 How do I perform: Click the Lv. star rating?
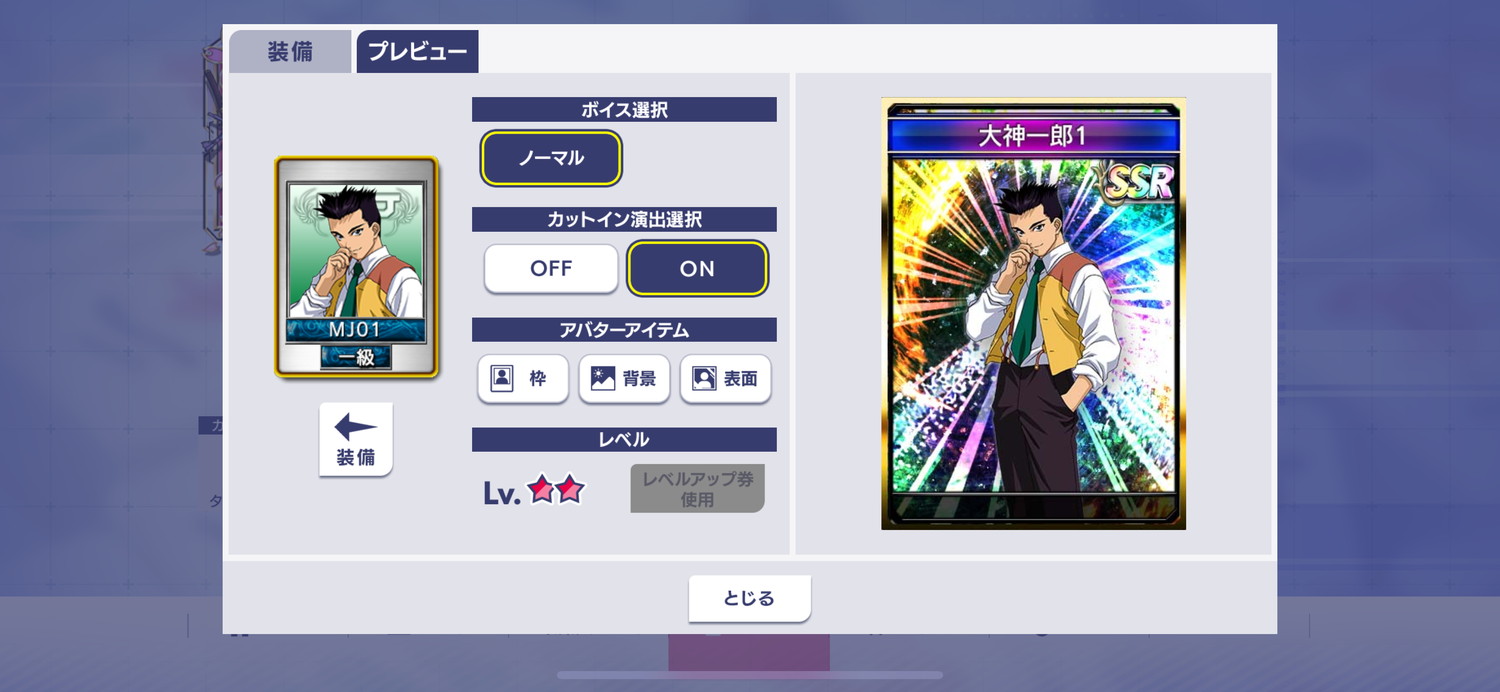pyautogui.click(x=556, y=490)
